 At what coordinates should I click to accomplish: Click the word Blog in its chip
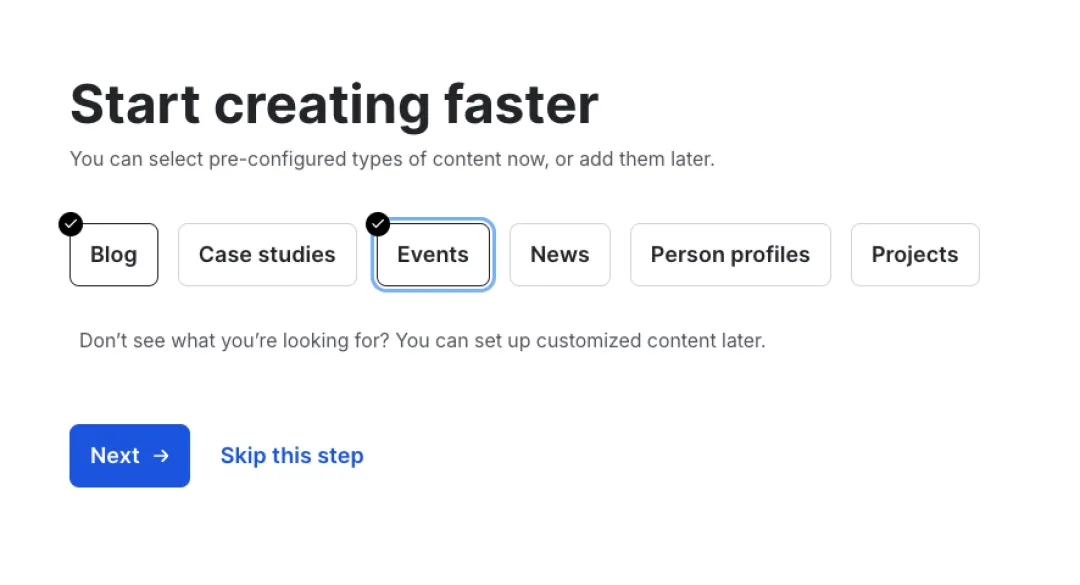(x=114, y=255)
